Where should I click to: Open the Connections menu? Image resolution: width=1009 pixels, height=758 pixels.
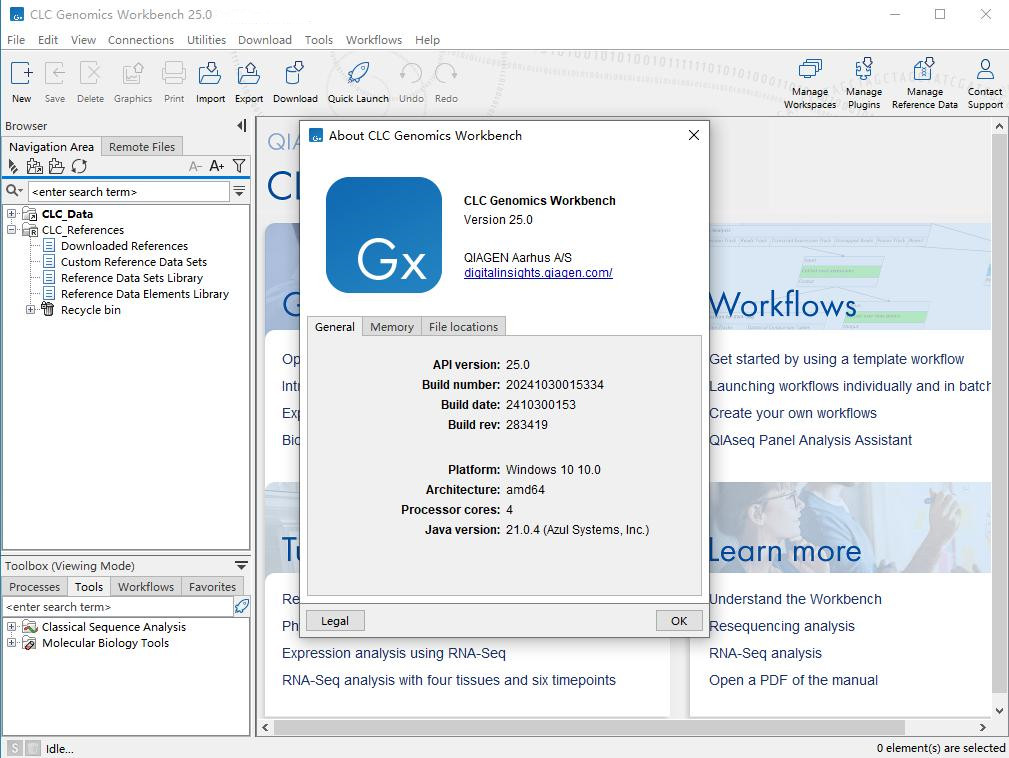pyautogui.click(x=141, y=40)
